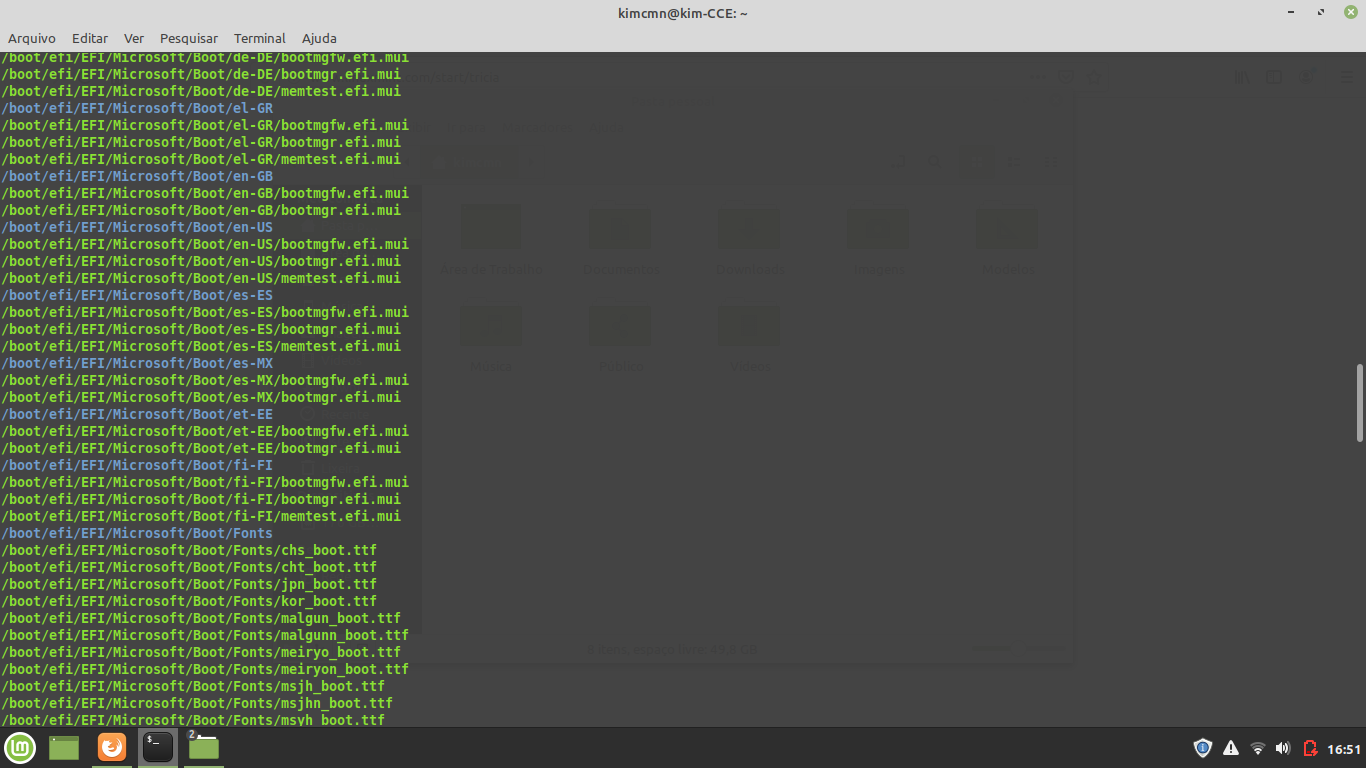Click the line ending Fonts/malgun_boot.ttf
The height and width of the screenshot is (768, 1366).
pos(201,618)
